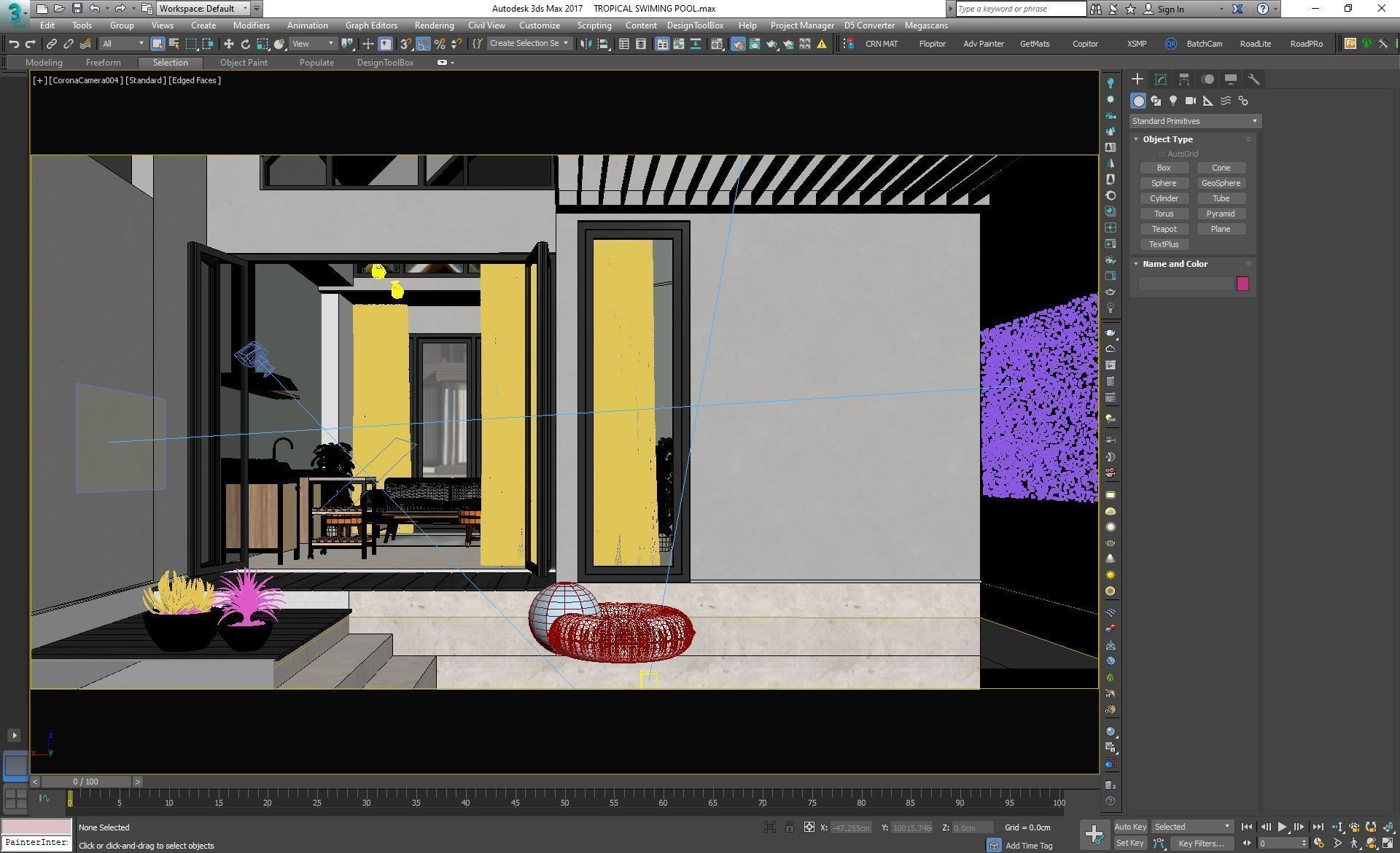This screenshot has height=853, width=1400.
Task: Select the Move tool in main toolbar
Action: click(x=228, y=44)
